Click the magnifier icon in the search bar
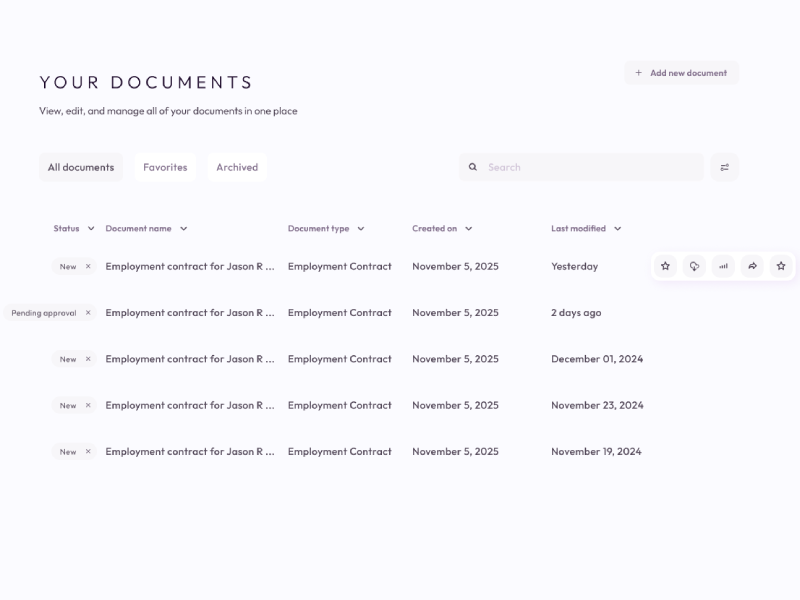Viewport: 800px width, 600px height. 473,167
